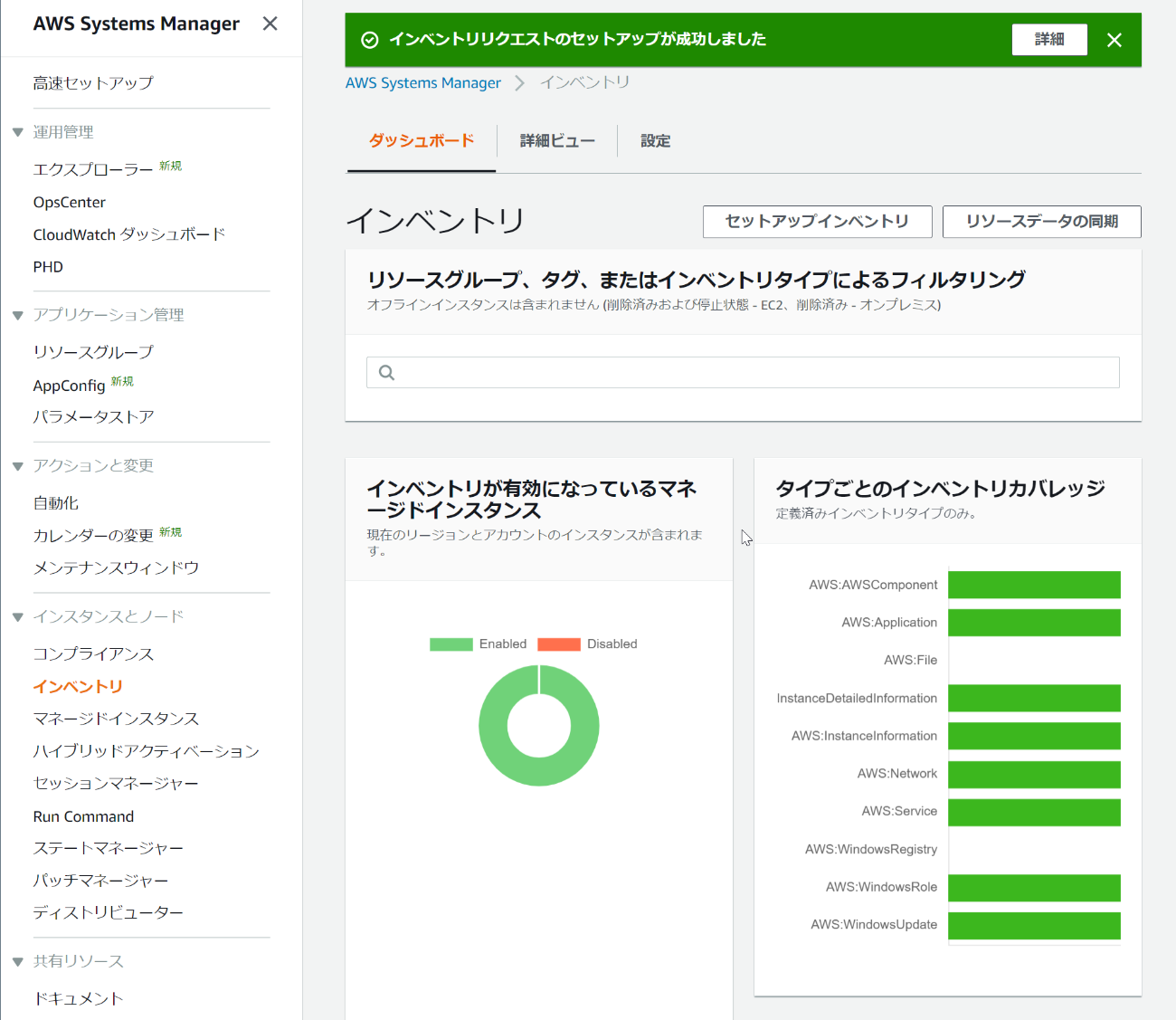Open OpsCenter in sidebar
1176x1020 pixels.
point(70,203)
